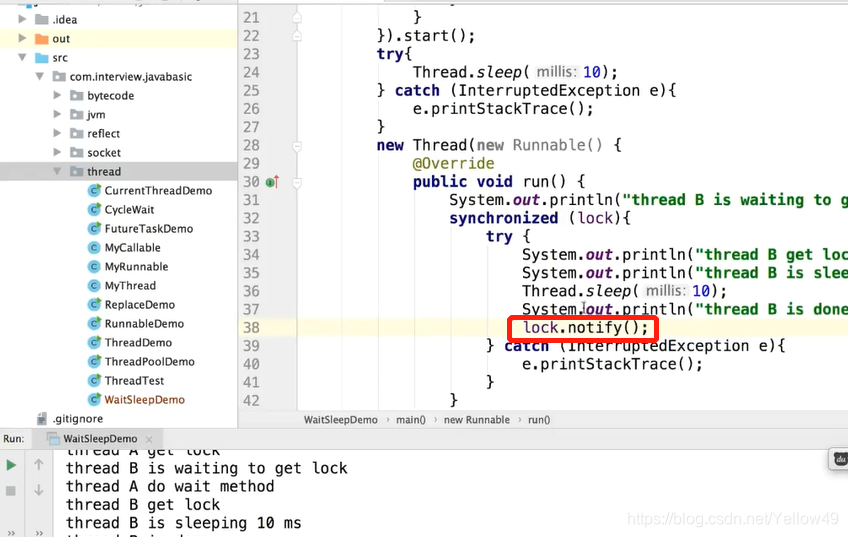Click the MyCallable class icon
848x537 pixels.
94,248
